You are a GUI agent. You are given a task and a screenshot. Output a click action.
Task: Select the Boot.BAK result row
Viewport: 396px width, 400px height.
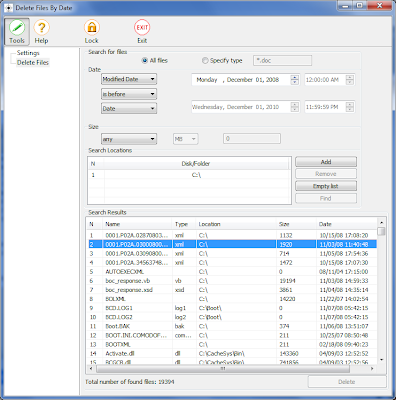tap(233, 326)
